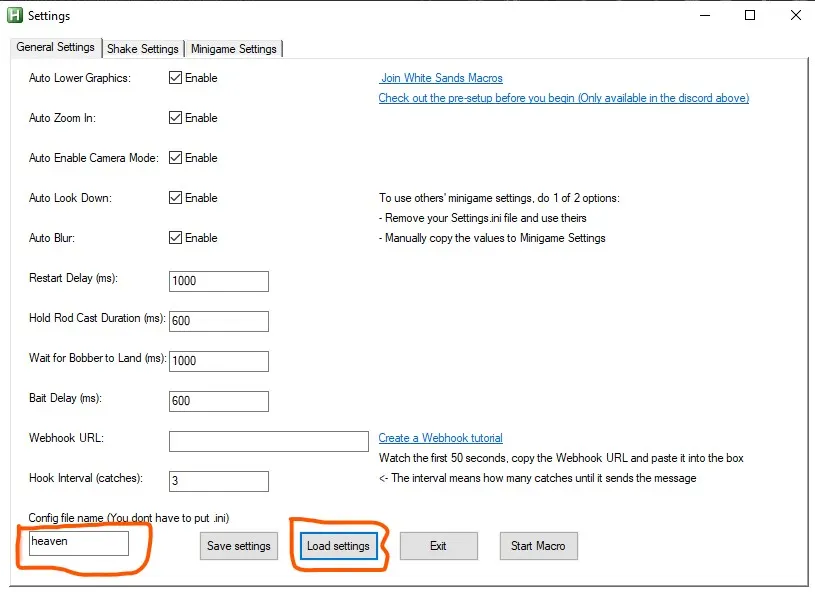
Task: Select the Bait Delay text box
Action: (x=219, y=401)
